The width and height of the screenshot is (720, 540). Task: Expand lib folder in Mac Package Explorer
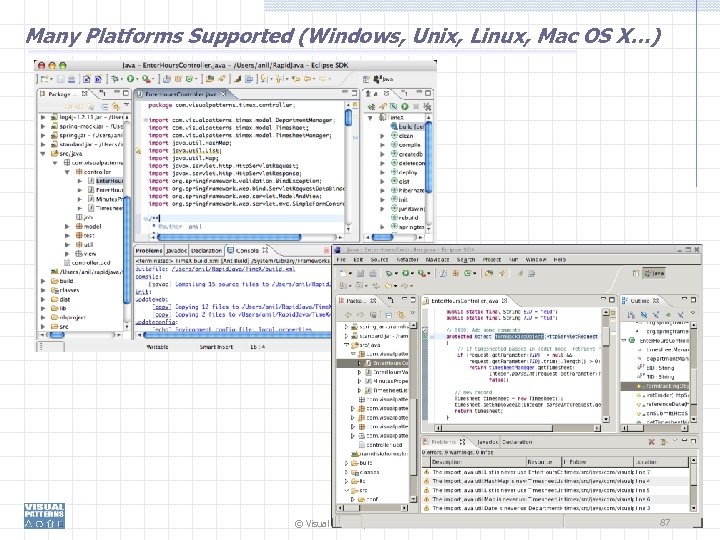[43, 308]
